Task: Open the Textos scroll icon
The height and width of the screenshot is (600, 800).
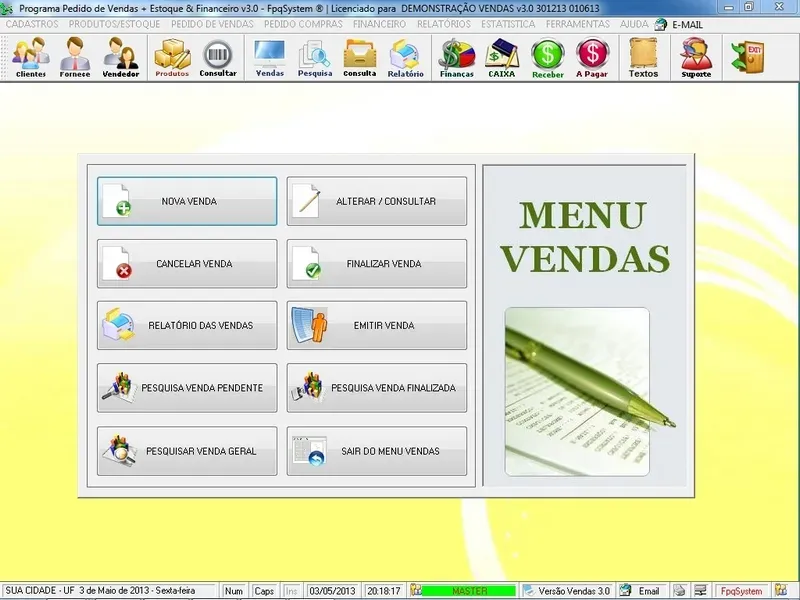Action: [x=643, y=57]
